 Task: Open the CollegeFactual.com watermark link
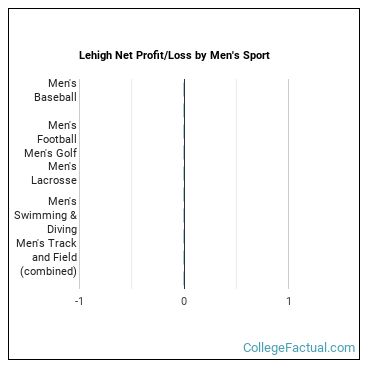point(299,348)
